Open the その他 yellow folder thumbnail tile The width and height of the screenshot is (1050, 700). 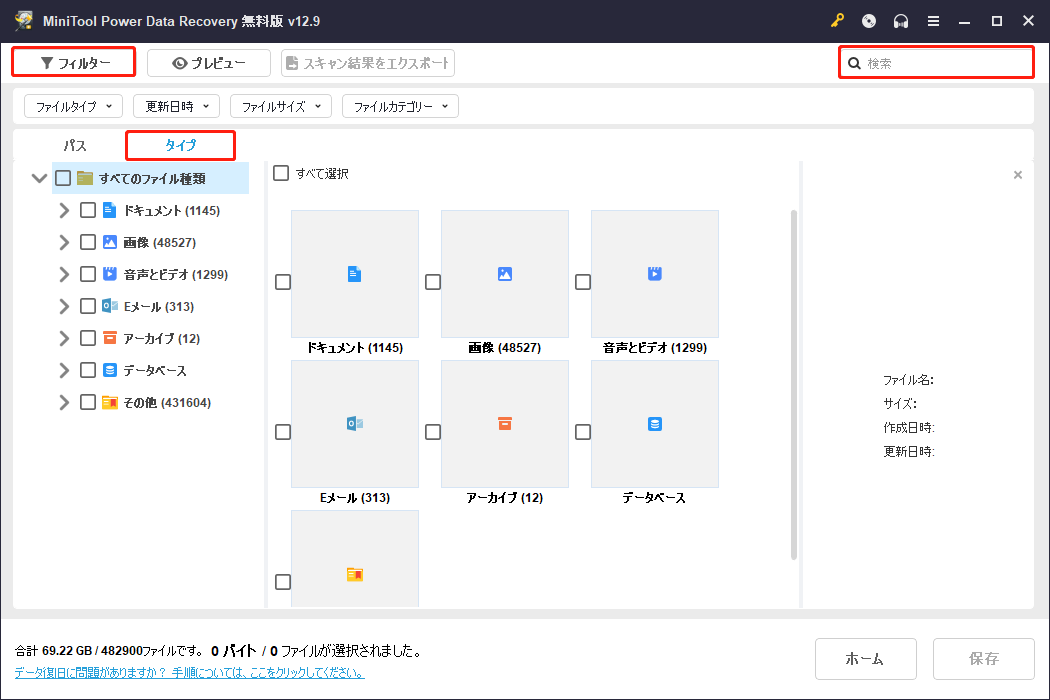pyautogui.click(x=355, y=559)
